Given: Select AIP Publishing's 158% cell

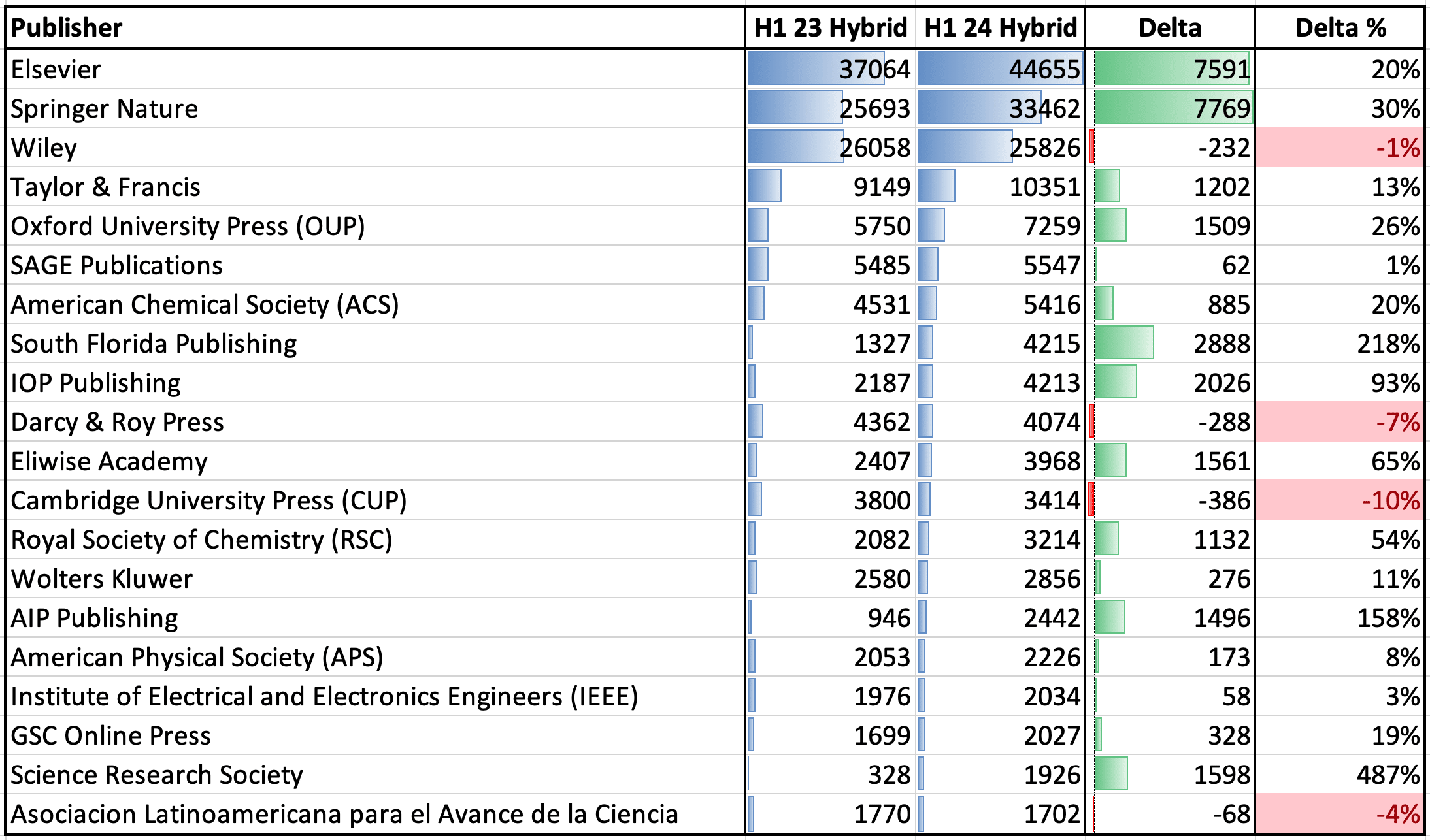Looking at the screenshot, I should [x=1340, y=617].
